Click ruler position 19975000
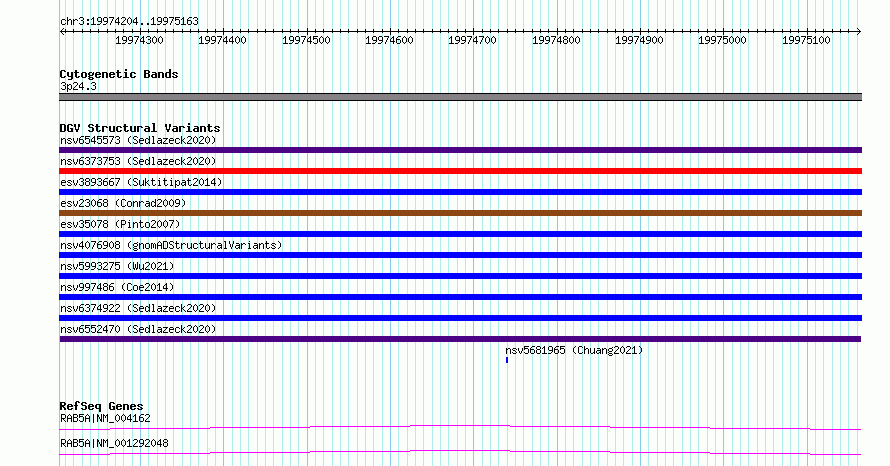The height and width of the screenshot is (466, 890). point(723,40)
